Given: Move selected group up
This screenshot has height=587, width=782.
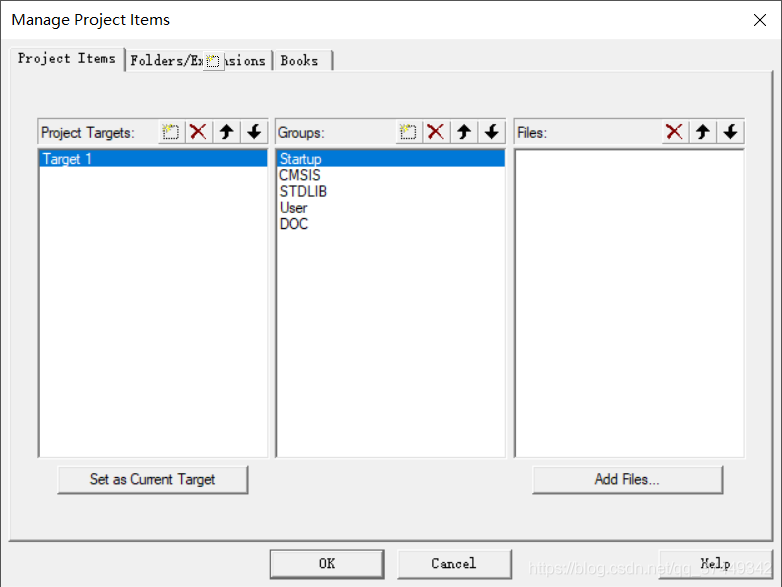Looking at the screenshot, I should point(464,132).
